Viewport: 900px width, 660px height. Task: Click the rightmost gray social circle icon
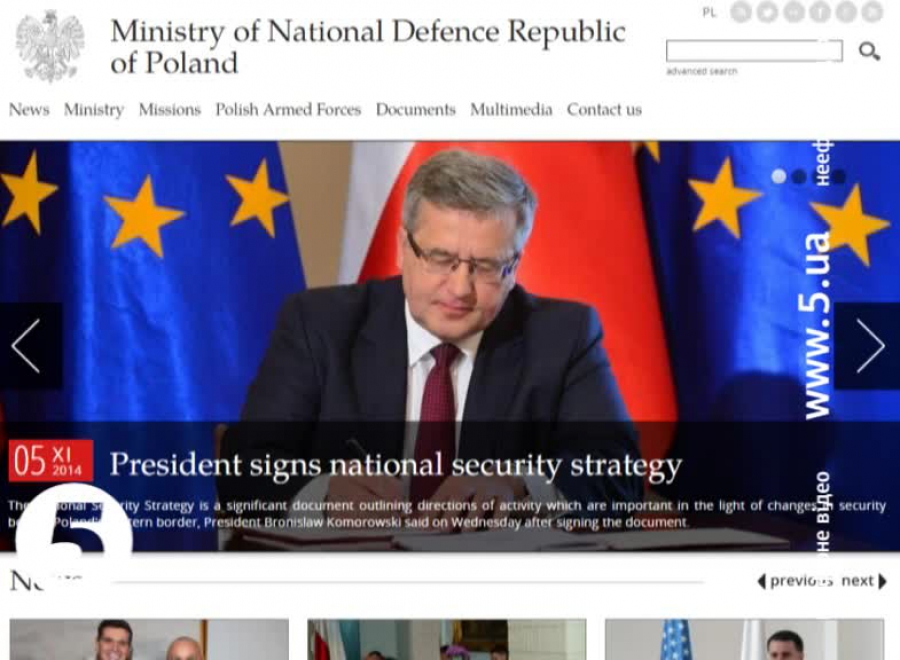click(x=872, y=12)
